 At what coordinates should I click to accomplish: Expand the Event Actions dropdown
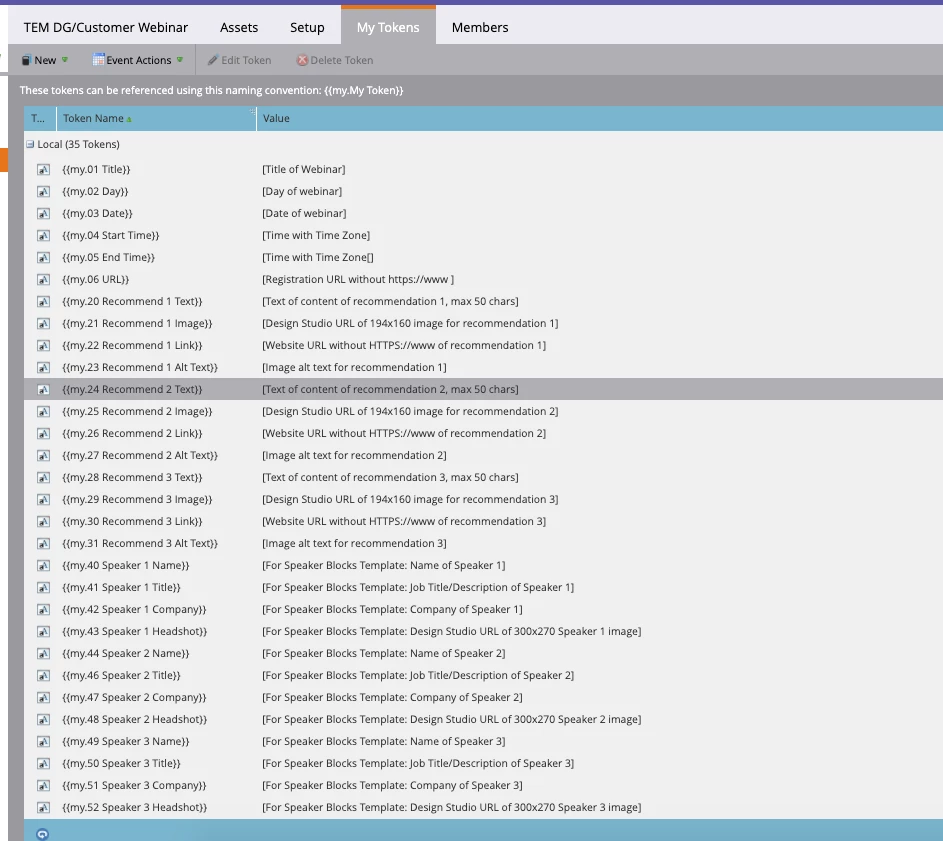click(x=138, y=60)
